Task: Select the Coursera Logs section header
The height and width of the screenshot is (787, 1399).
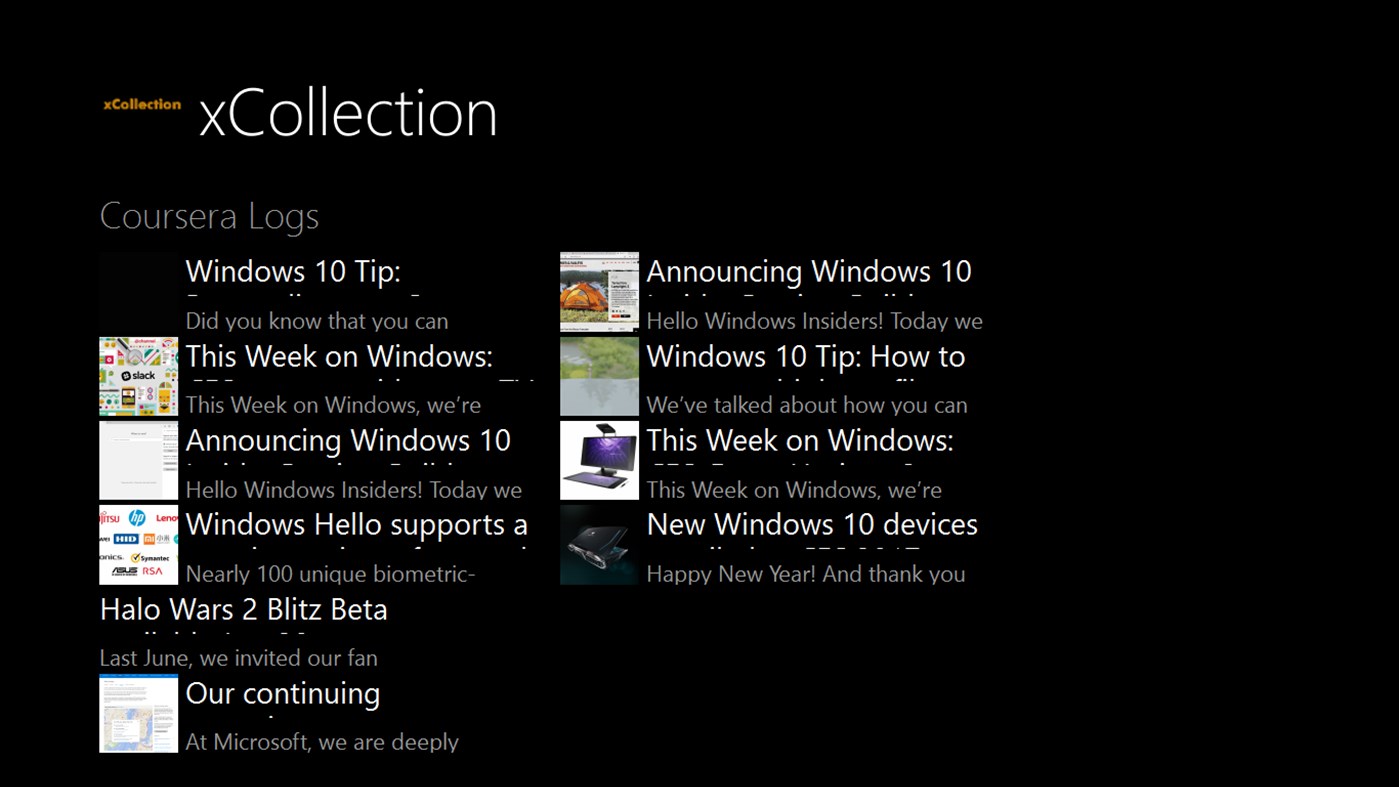Action: point(209,216)
